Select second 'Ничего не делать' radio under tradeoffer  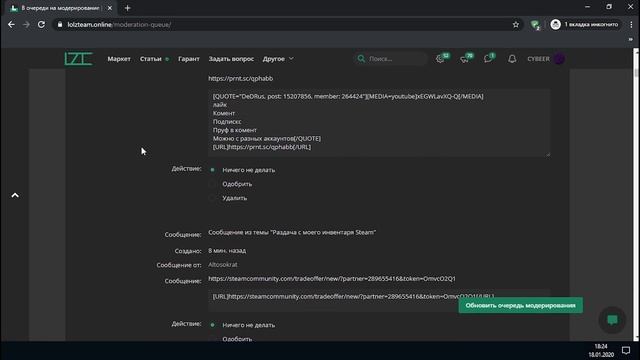point(212,325)
